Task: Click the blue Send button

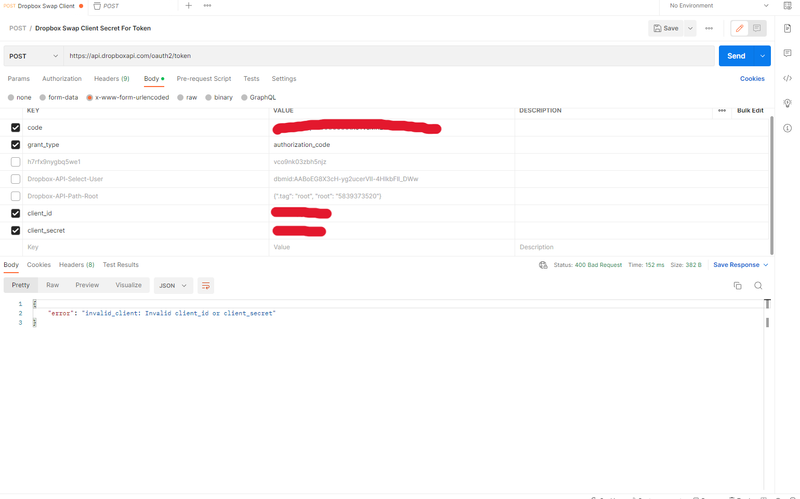Action: [736, 56]
